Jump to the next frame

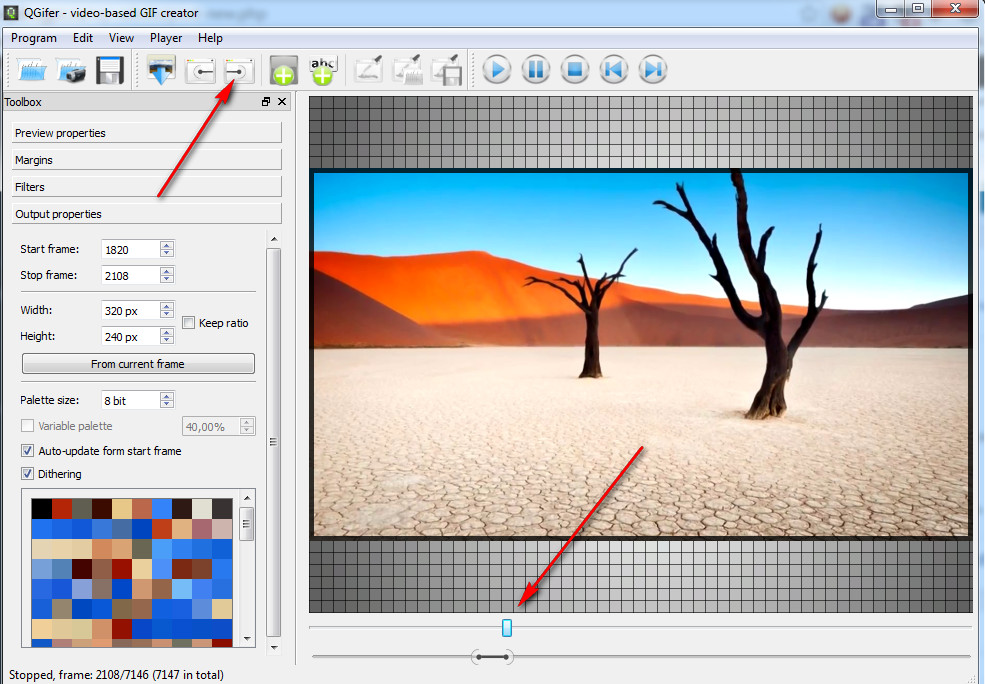coord(652,70)
